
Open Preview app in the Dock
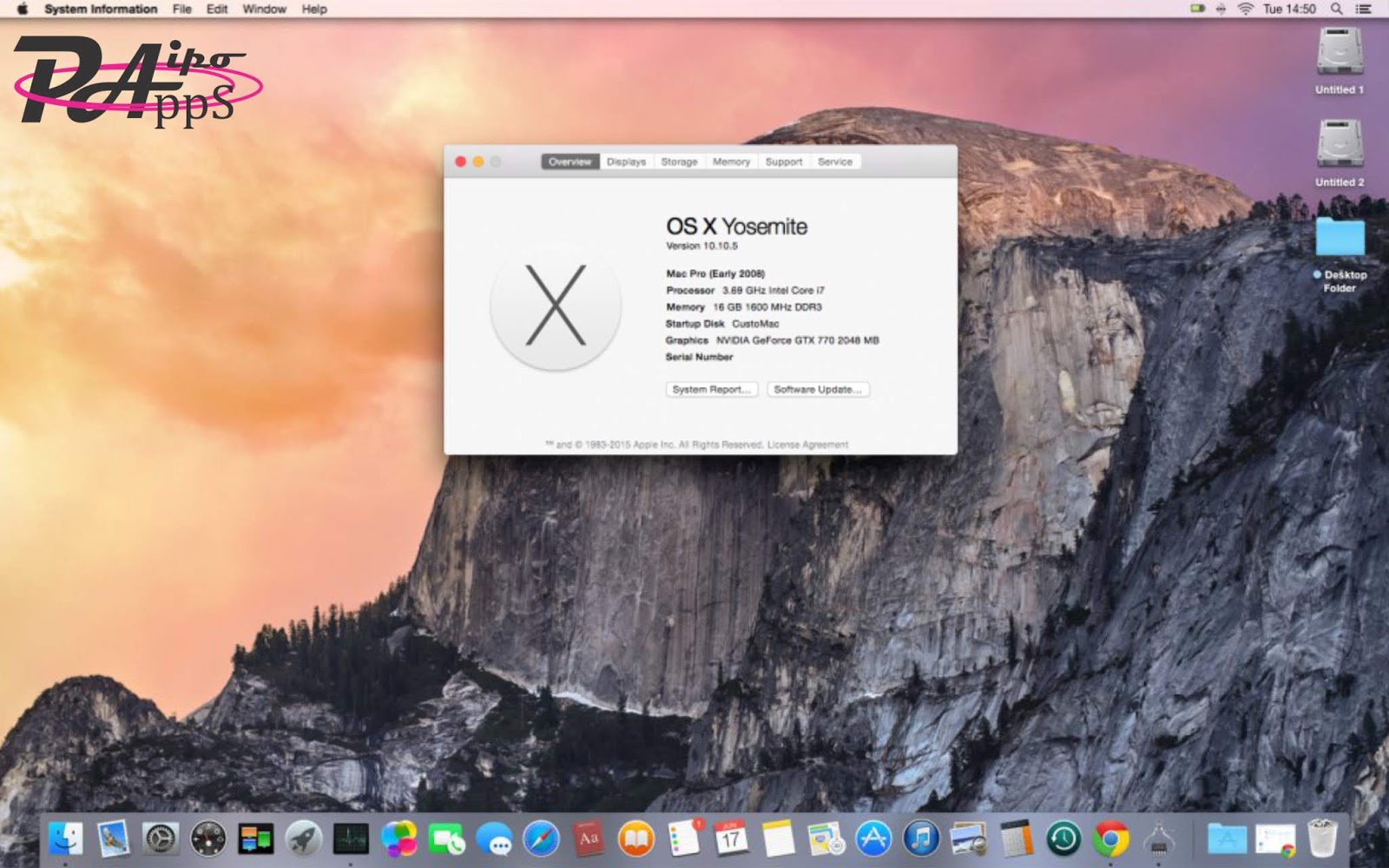coord(969,838)
